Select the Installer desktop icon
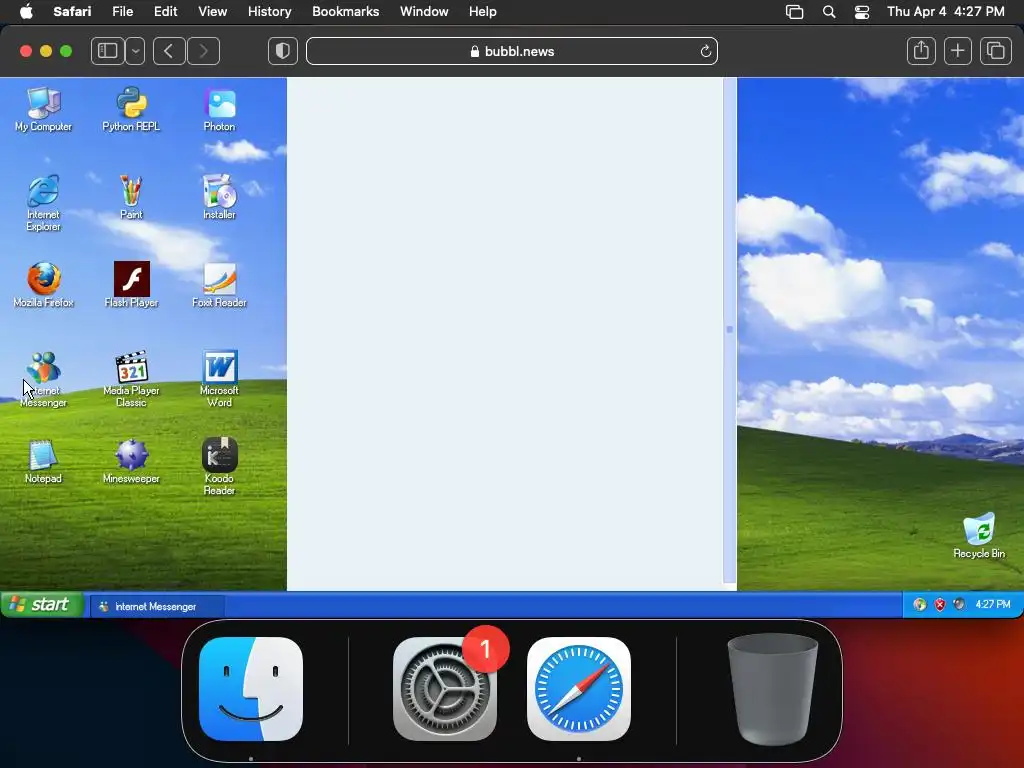The height and width of the screenshot is (768, 1024). point(219,197)
